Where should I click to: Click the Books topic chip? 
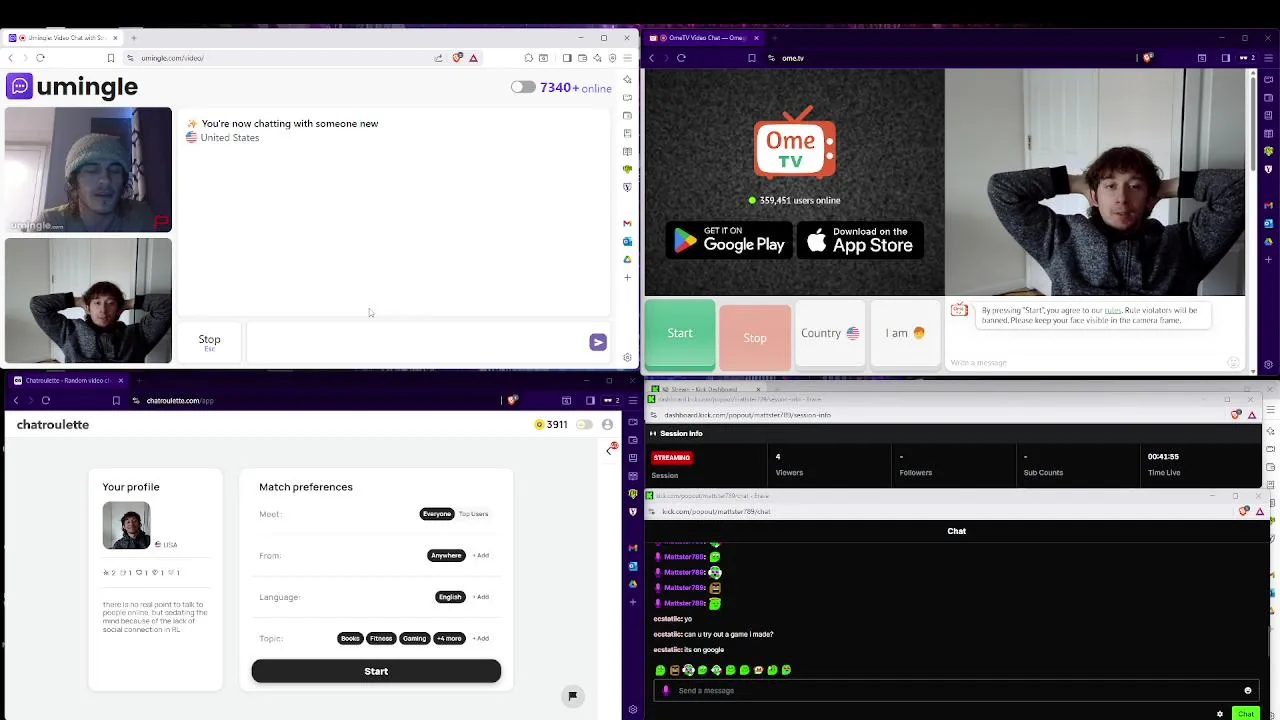(350, 638)
